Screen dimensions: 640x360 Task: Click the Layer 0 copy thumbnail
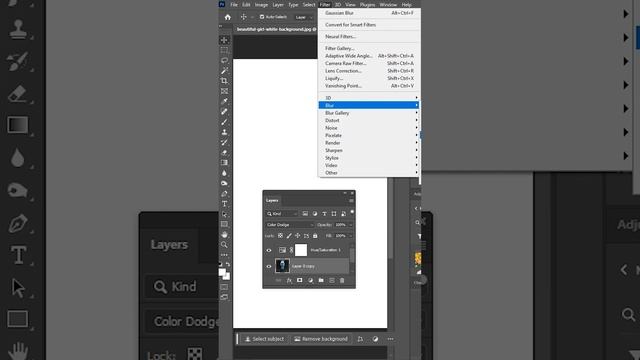pos(282,266)
